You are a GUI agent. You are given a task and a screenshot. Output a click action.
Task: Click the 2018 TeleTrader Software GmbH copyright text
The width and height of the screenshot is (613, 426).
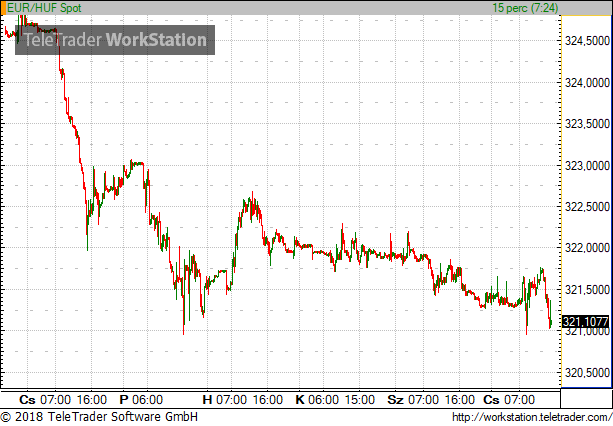pyautogui.click(x=99, y=417)
